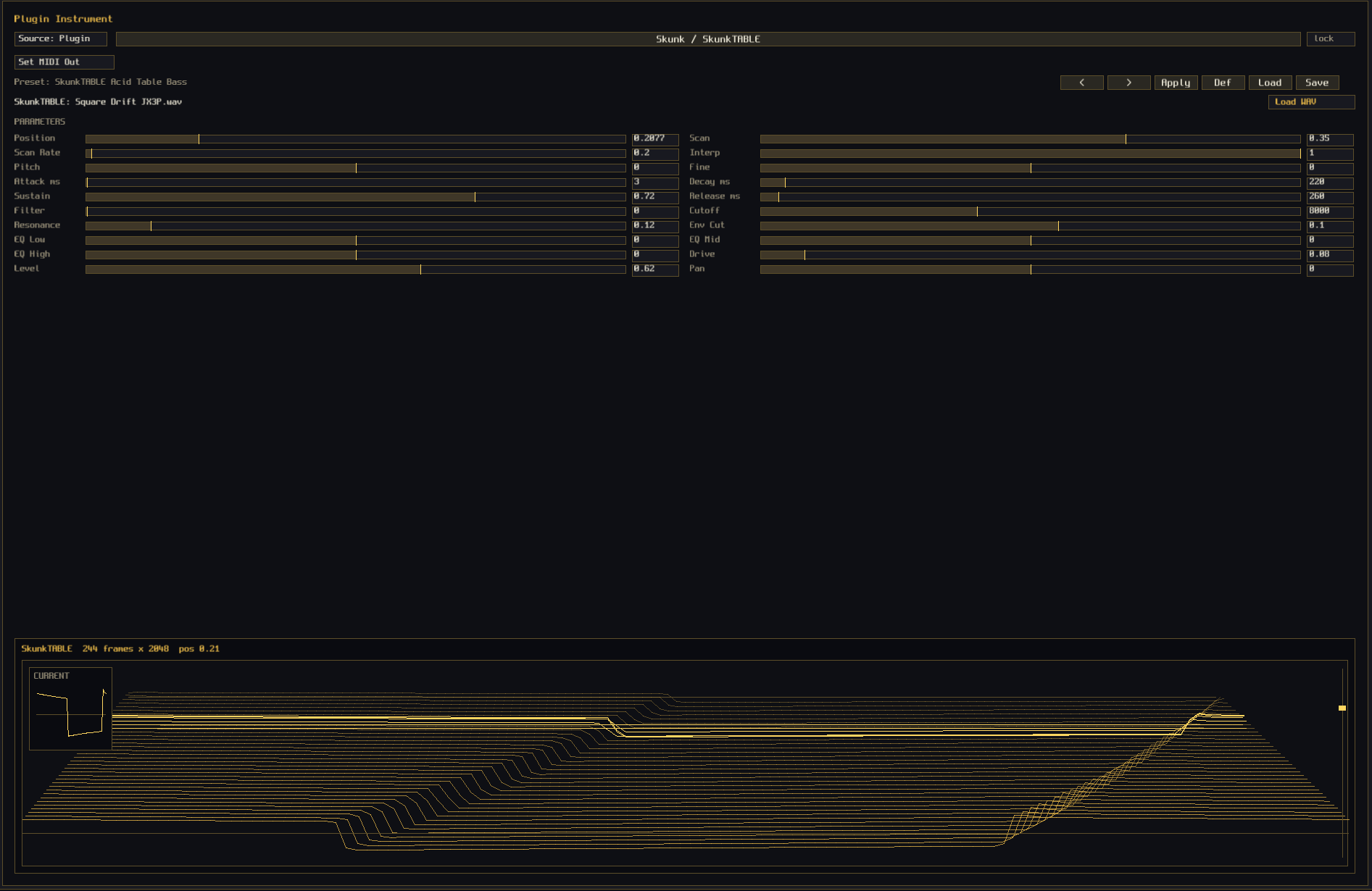Viewport: 1372px width, 891px height.
Task: Adjust the EQ Mid slider
Action: coord(1030,240)
